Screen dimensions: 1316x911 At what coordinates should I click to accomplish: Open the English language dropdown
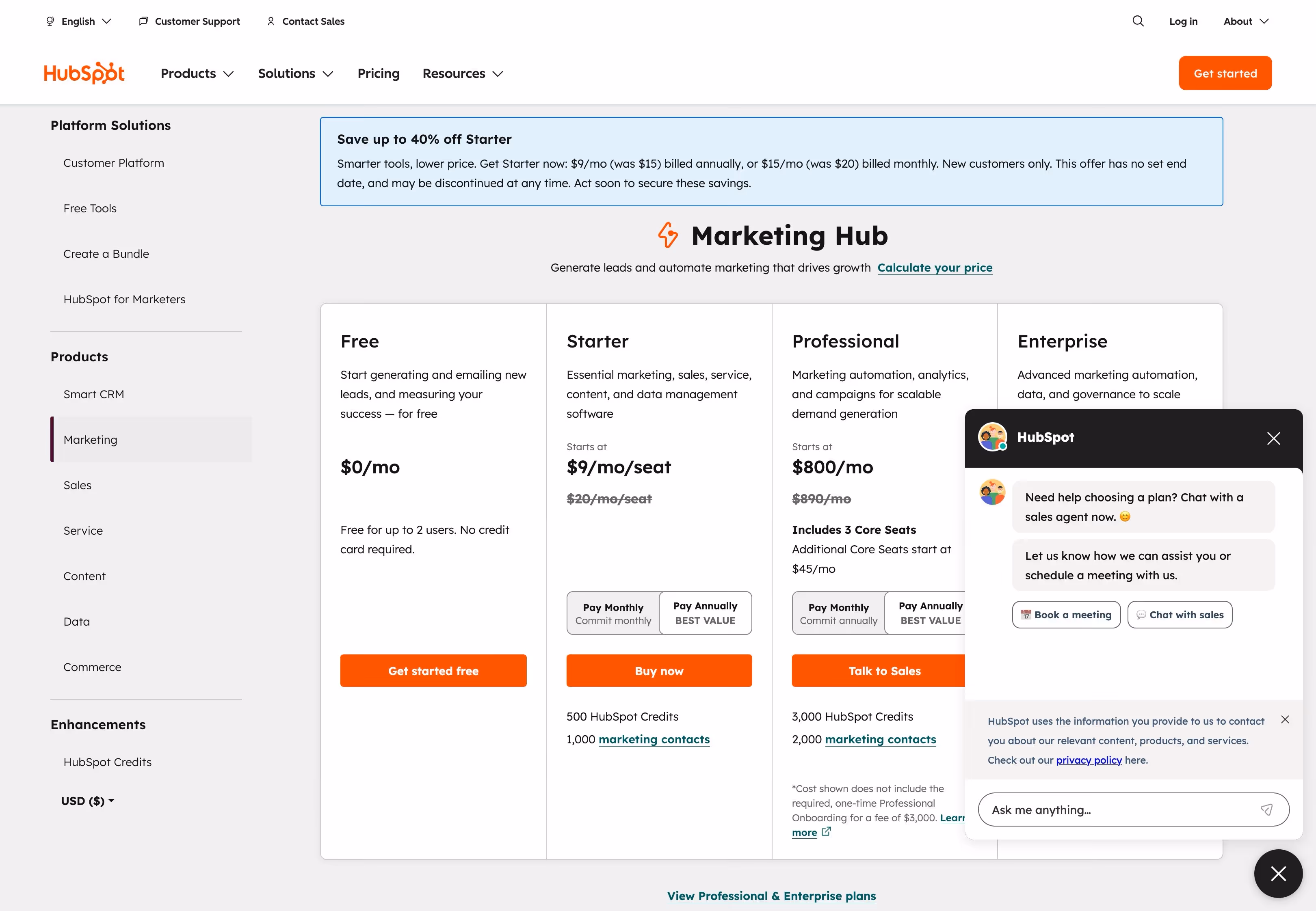78,21
